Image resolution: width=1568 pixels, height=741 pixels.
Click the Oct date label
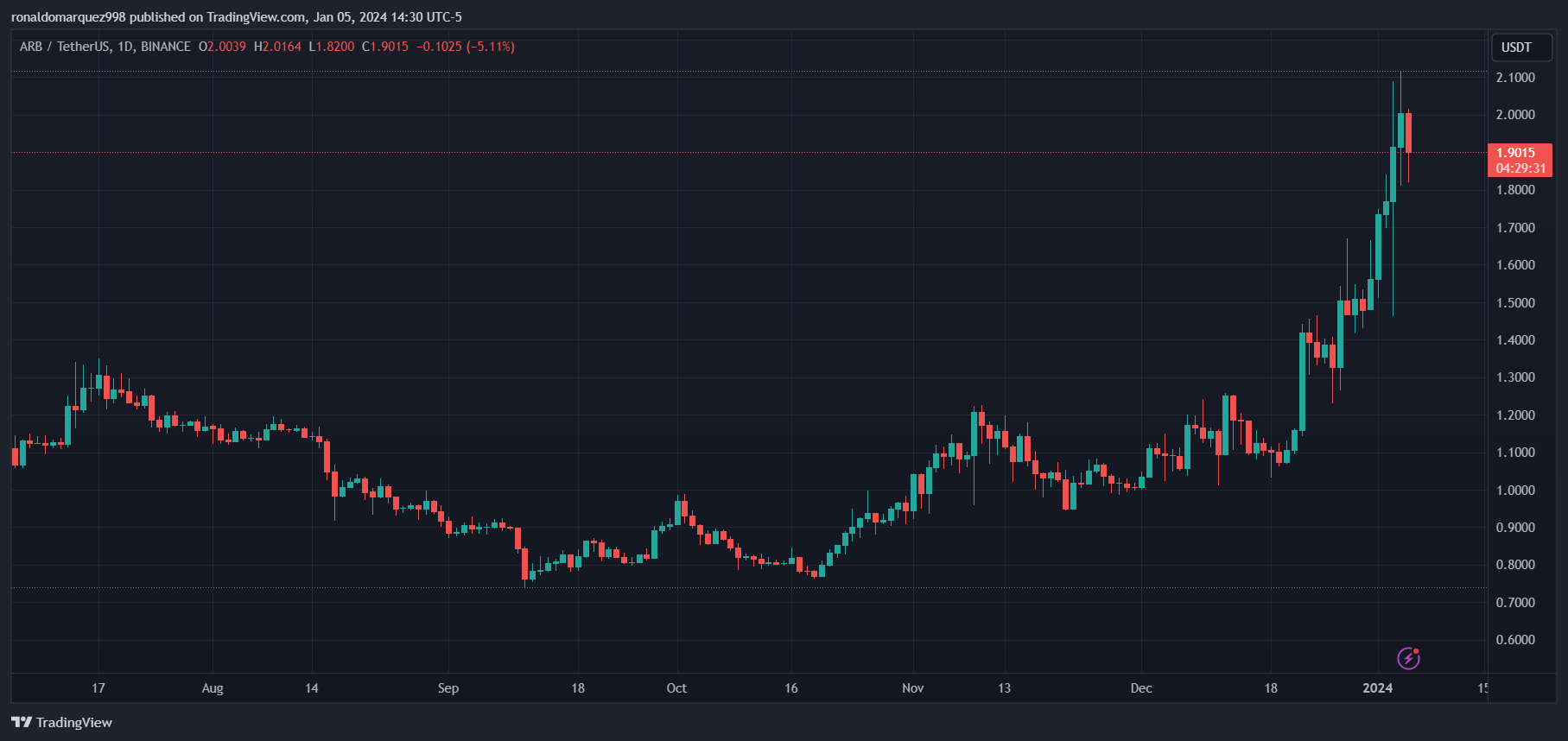(676, 688)
